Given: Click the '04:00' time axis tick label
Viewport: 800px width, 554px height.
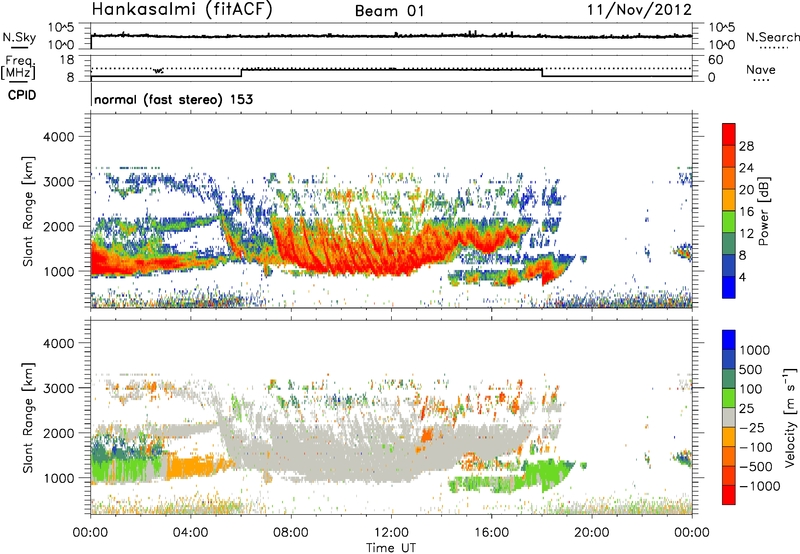Looking at the screenshot, I should click(190, 533).
